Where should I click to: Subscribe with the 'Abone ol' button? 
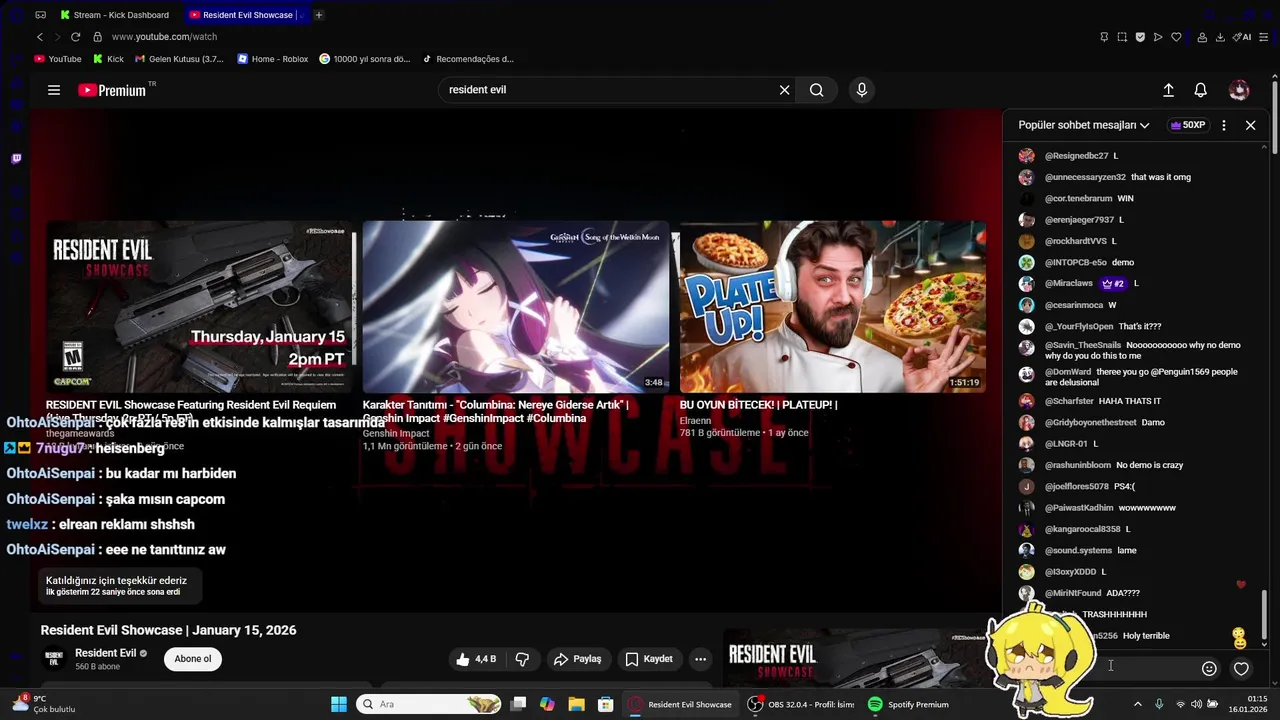[193, 659]
